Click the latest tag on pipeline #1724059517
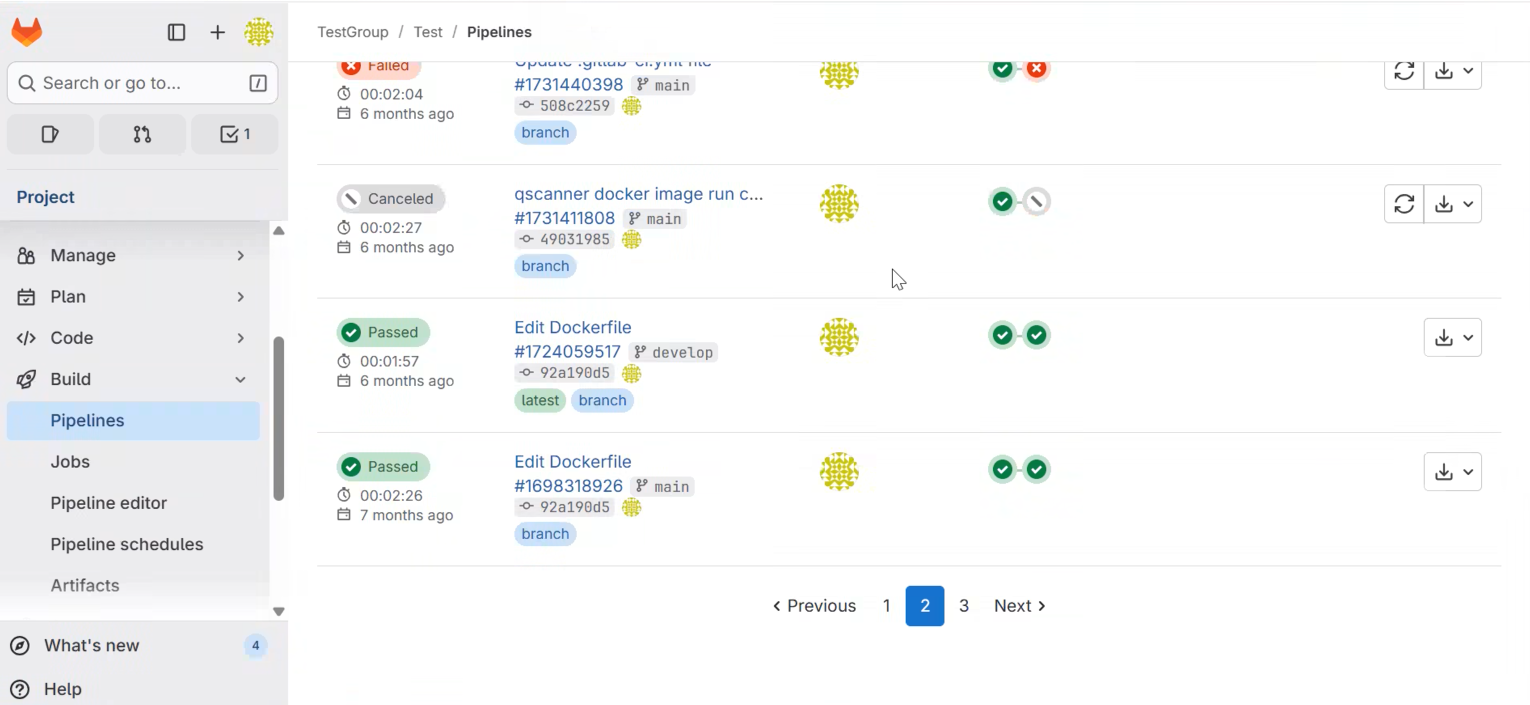This screenshot has height=705, width=1530. pos(540,400)
